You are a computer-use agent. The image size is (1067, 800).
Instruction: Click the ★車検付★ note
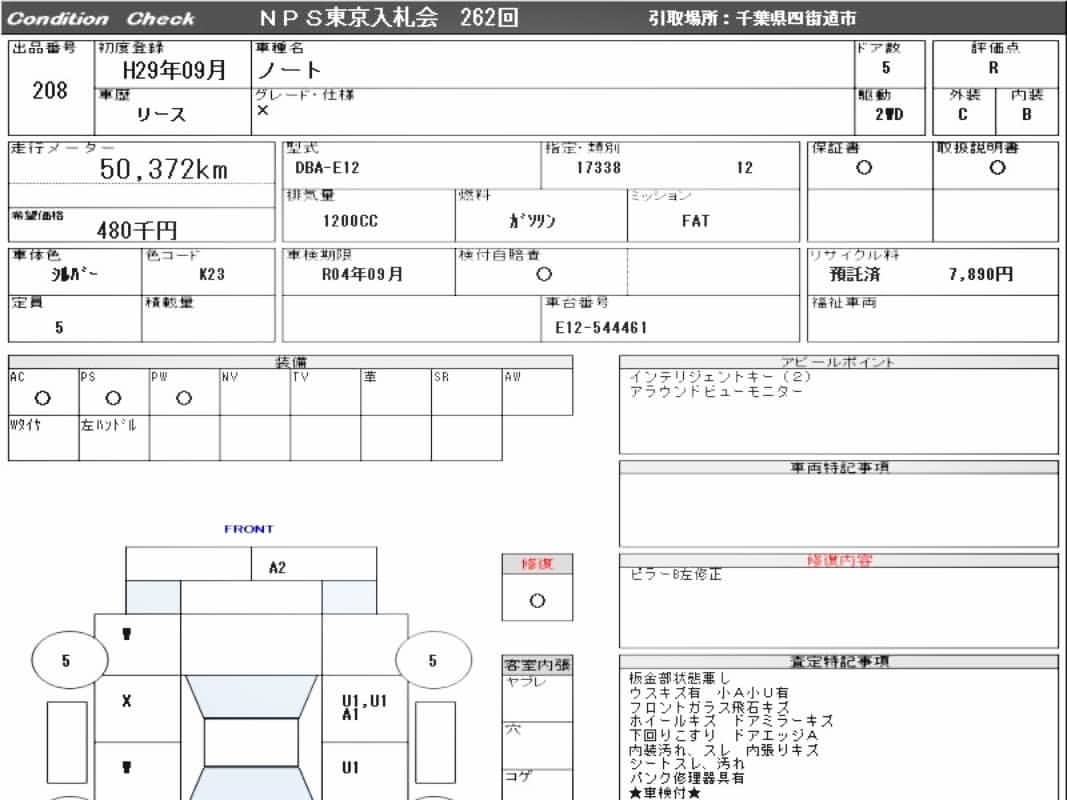coord(664,793)
